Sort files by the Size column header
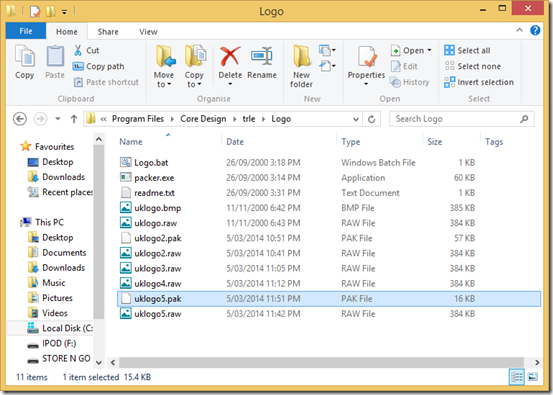Image resolution: width=553 pixels, height=395 pixels. click(434, 142)
